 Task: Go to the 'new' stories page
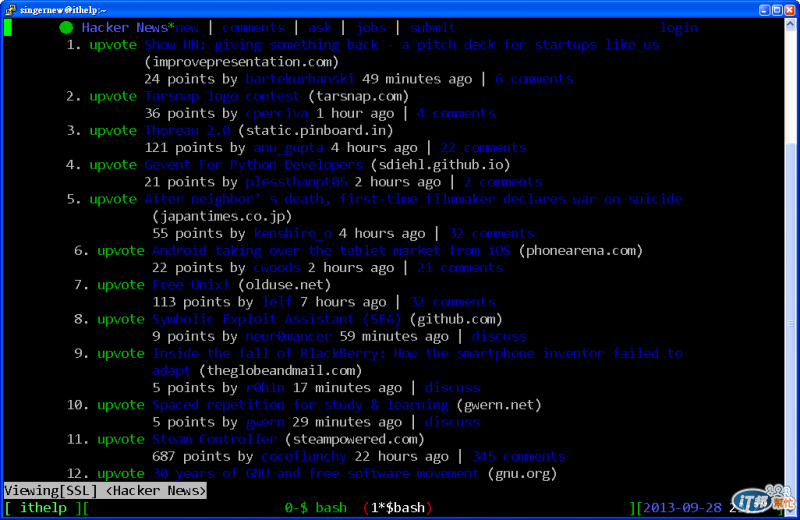(x=187, y=28)
